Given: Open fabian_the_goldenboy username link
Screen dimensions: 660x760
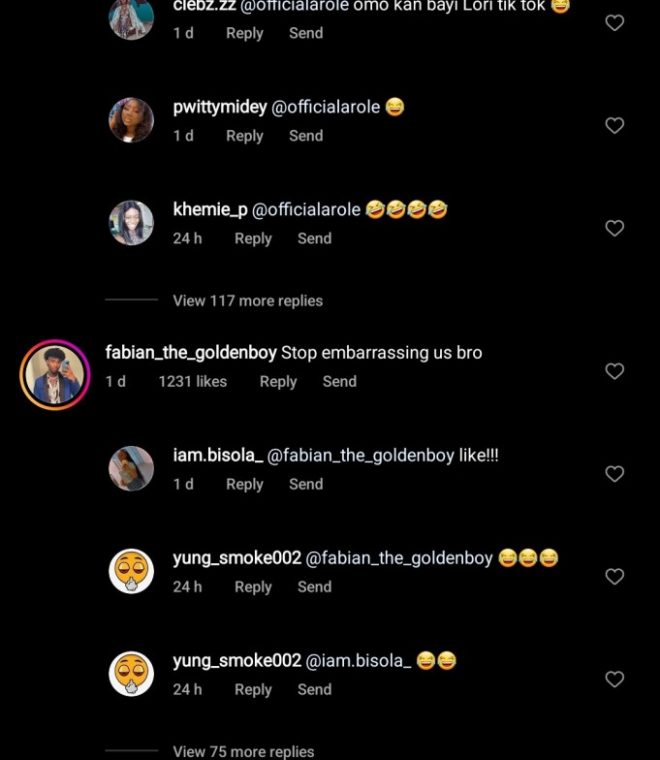Looking at the screenshot, I should pos(190,353).
